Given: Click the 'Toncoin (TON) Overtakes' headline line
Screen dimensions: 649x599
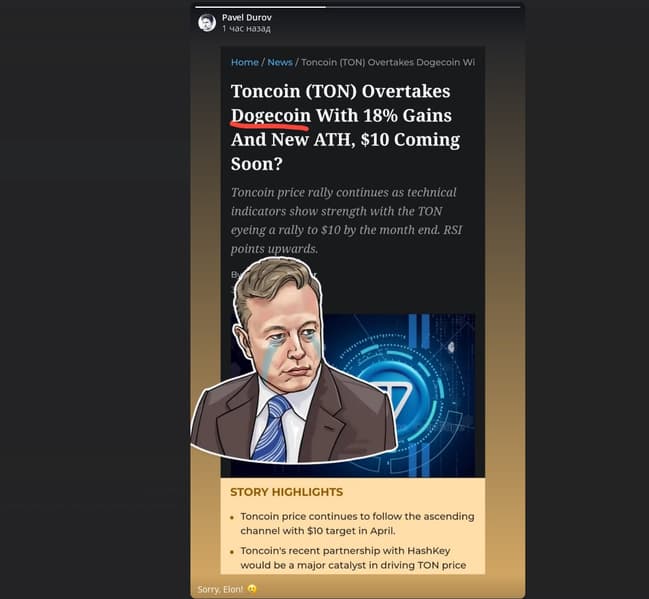Looking at the screenshot, I should pos(341,91).
